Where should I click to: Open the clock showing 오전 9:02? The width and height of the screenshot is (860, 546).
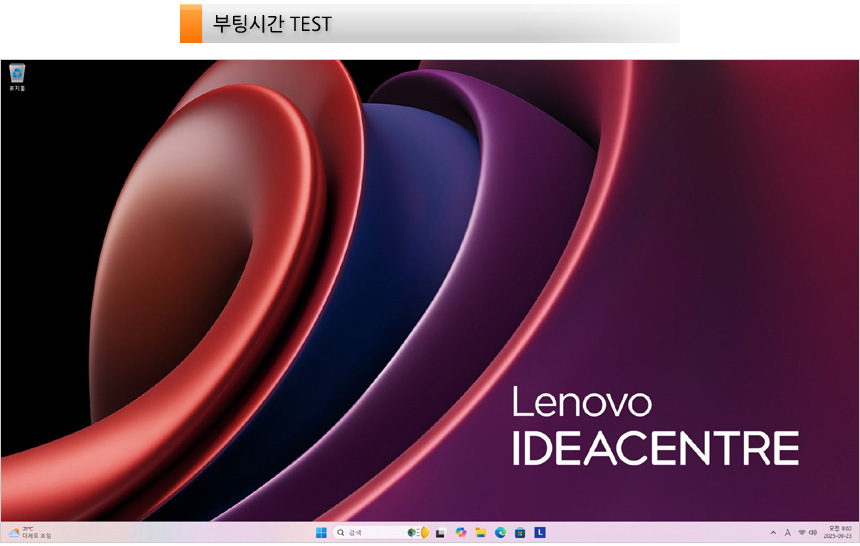click(x=838, y=533)
